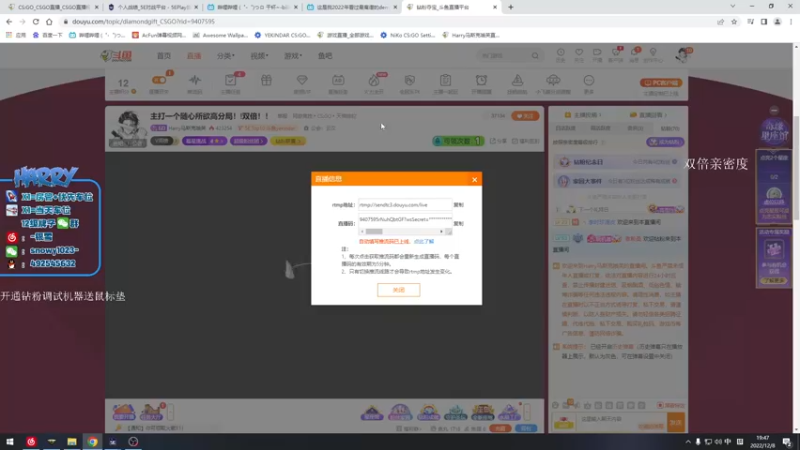Open the 鱼吧 menu item
The height and width of the screenshot is (450, 800).
pyautogui.click(x=325, y=56)
